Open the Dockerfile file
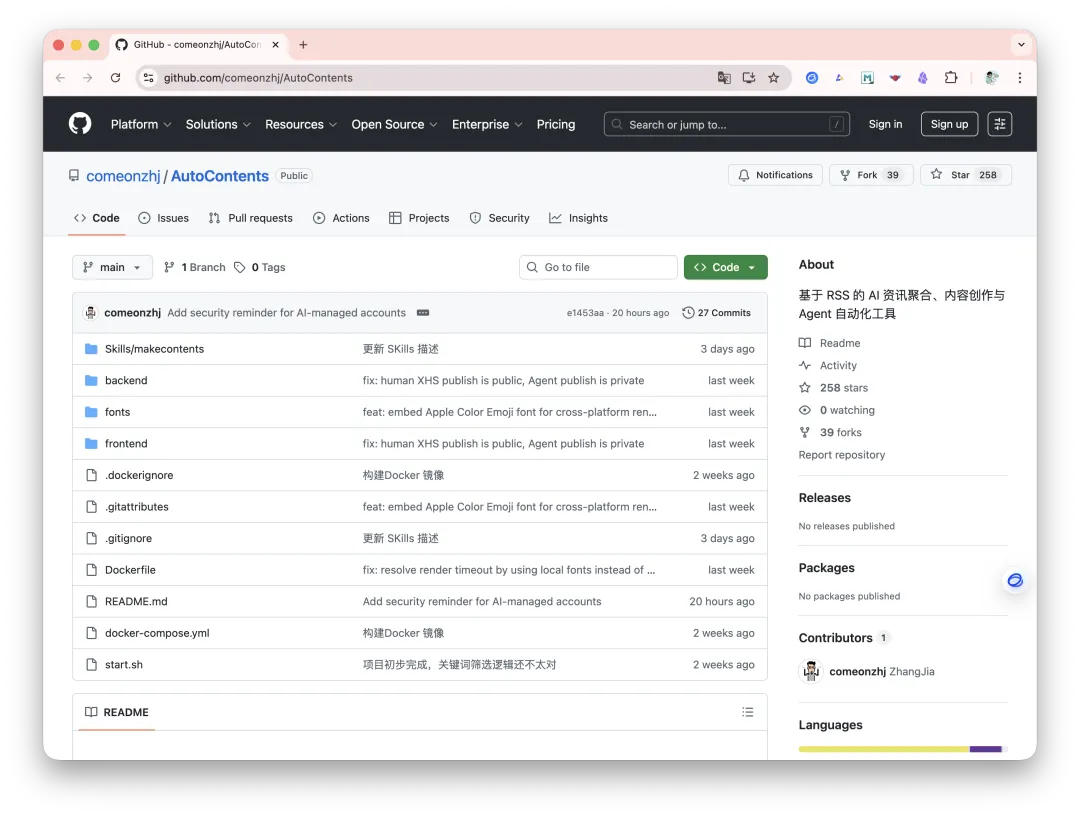 (x=130, y=570)
